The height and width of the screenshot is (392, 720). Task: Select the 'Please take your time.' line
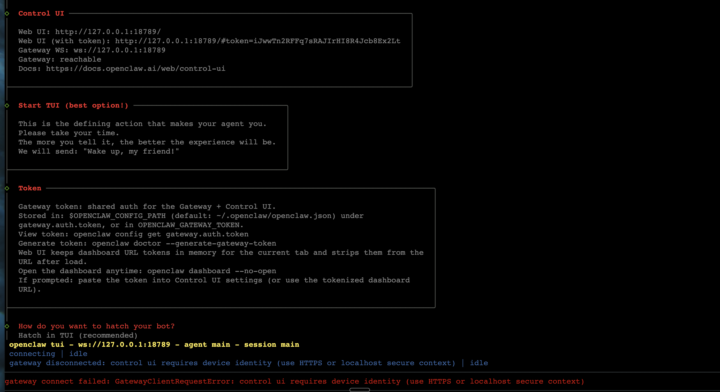pyautogui.click(x=69, y=133)
